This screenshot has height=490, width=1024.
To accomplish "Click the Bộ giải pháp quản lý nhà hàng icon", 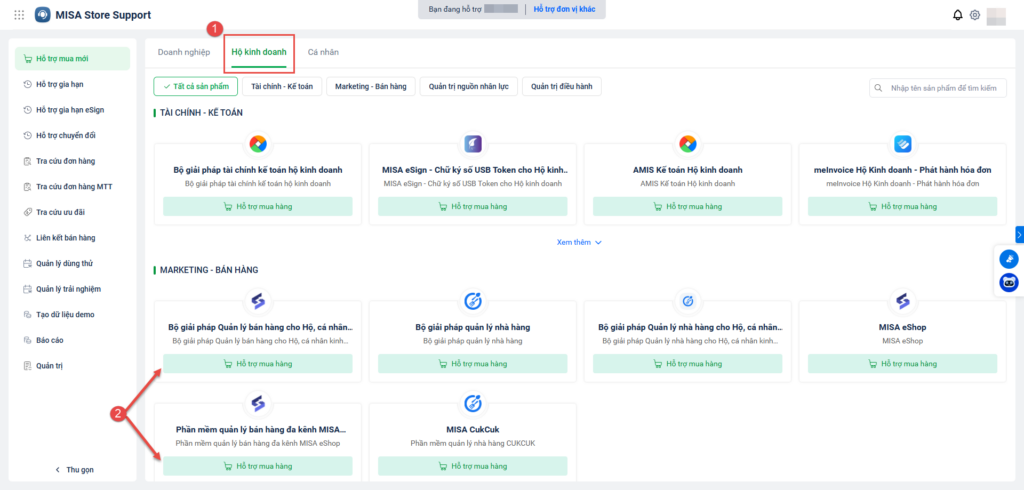I will (473, 301).
